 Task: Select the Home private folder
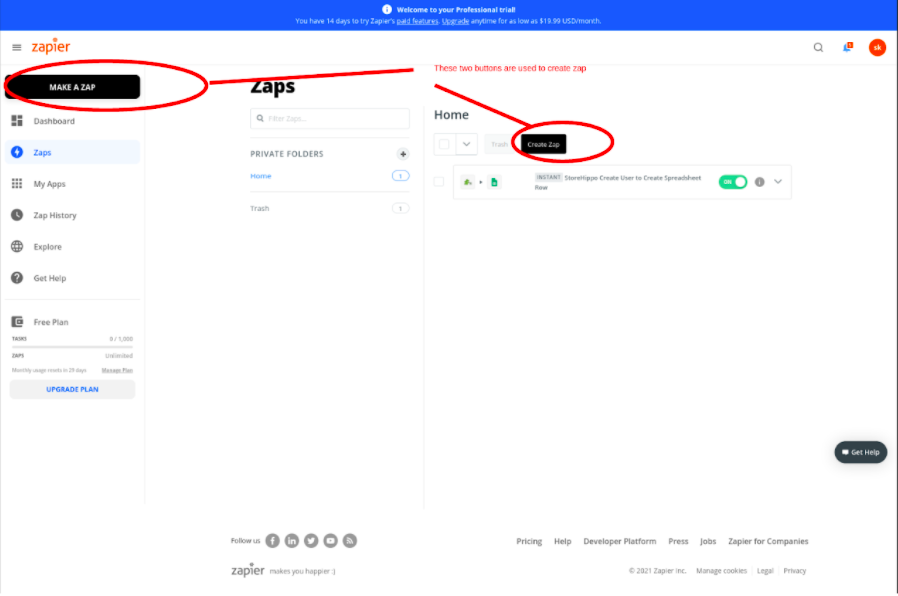point(261,176)
